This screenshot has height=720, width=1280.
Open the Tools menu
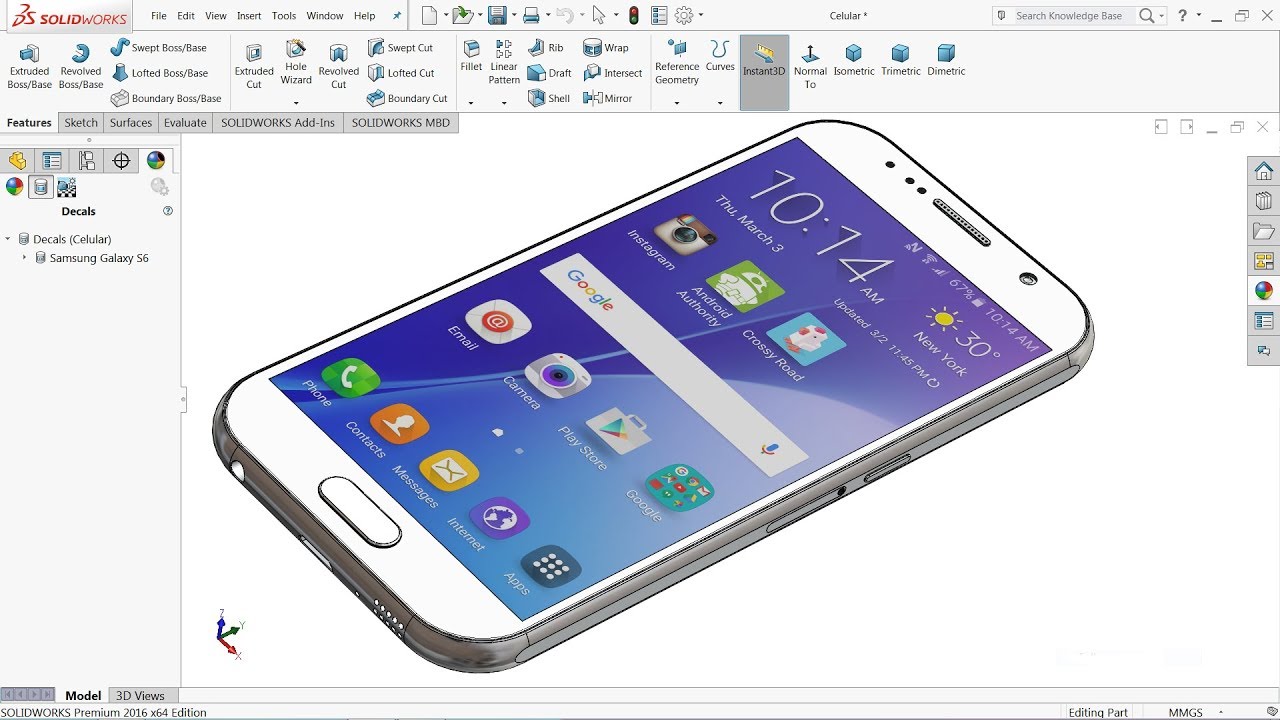pyautogui.click(x=284, y=16)
